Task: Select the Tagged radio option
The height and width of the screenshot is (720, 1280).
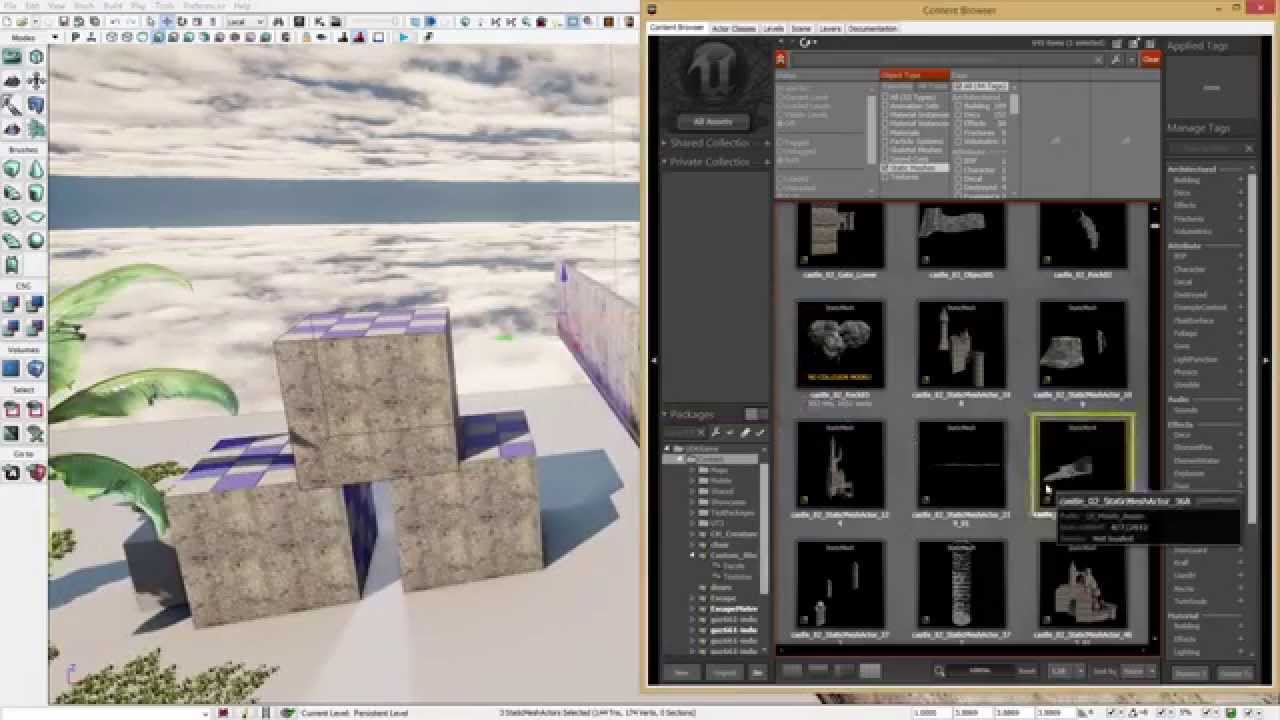Action: pos(781,143)
